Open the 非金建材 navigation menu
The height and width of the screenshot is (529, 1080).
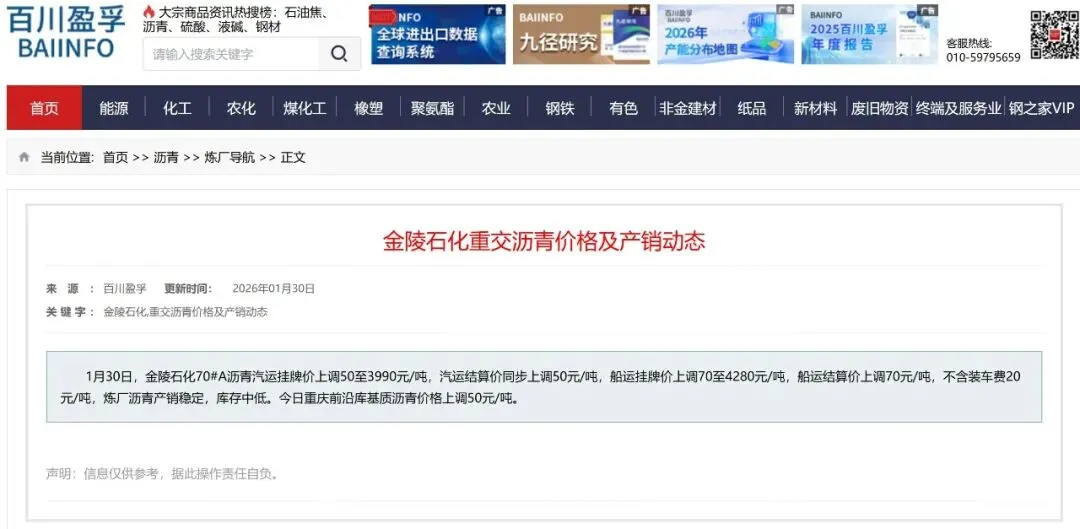pyautogui.click(x=687, y=108)
